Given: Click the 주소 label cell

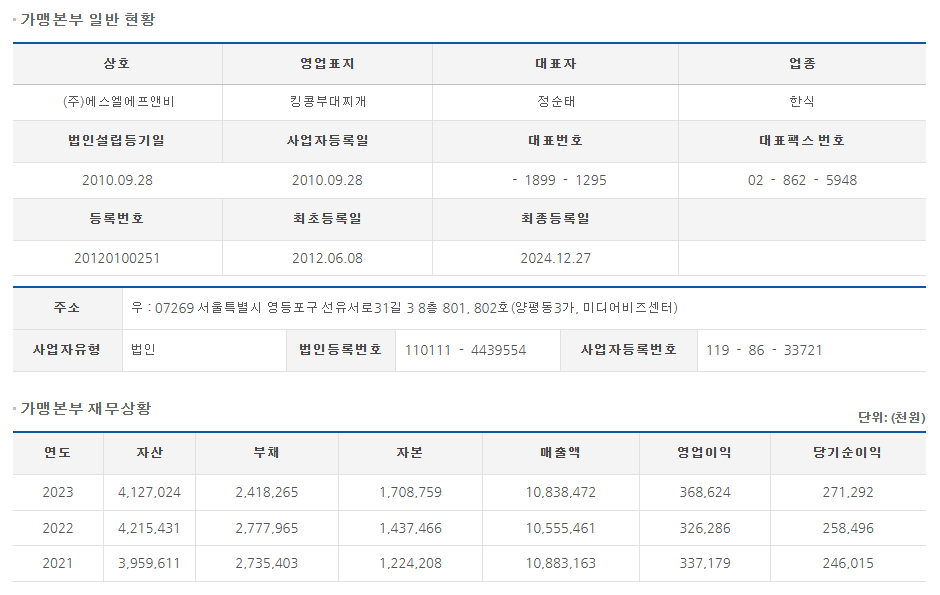Looking at the screenshot, I should click(67, 308).
